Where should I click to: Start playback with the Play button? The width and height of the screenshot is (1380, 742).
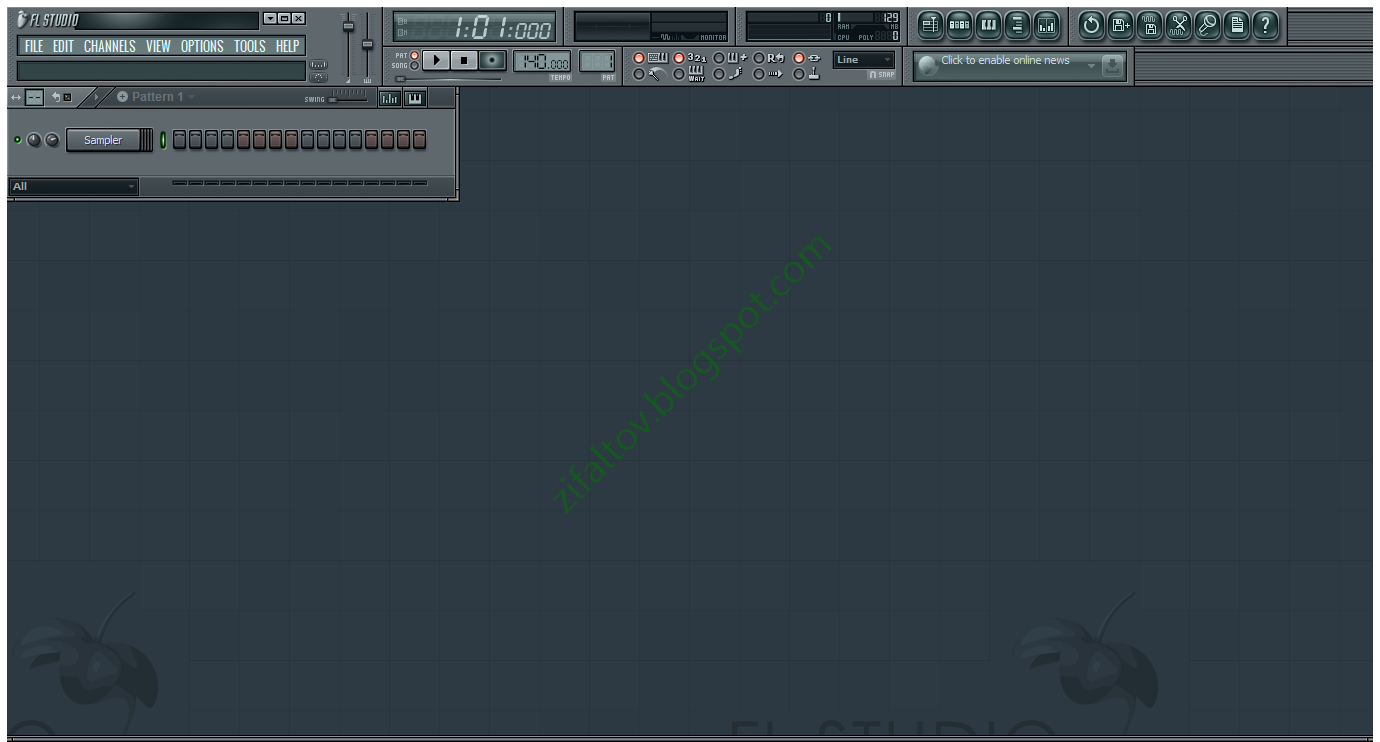click(436, 60)
